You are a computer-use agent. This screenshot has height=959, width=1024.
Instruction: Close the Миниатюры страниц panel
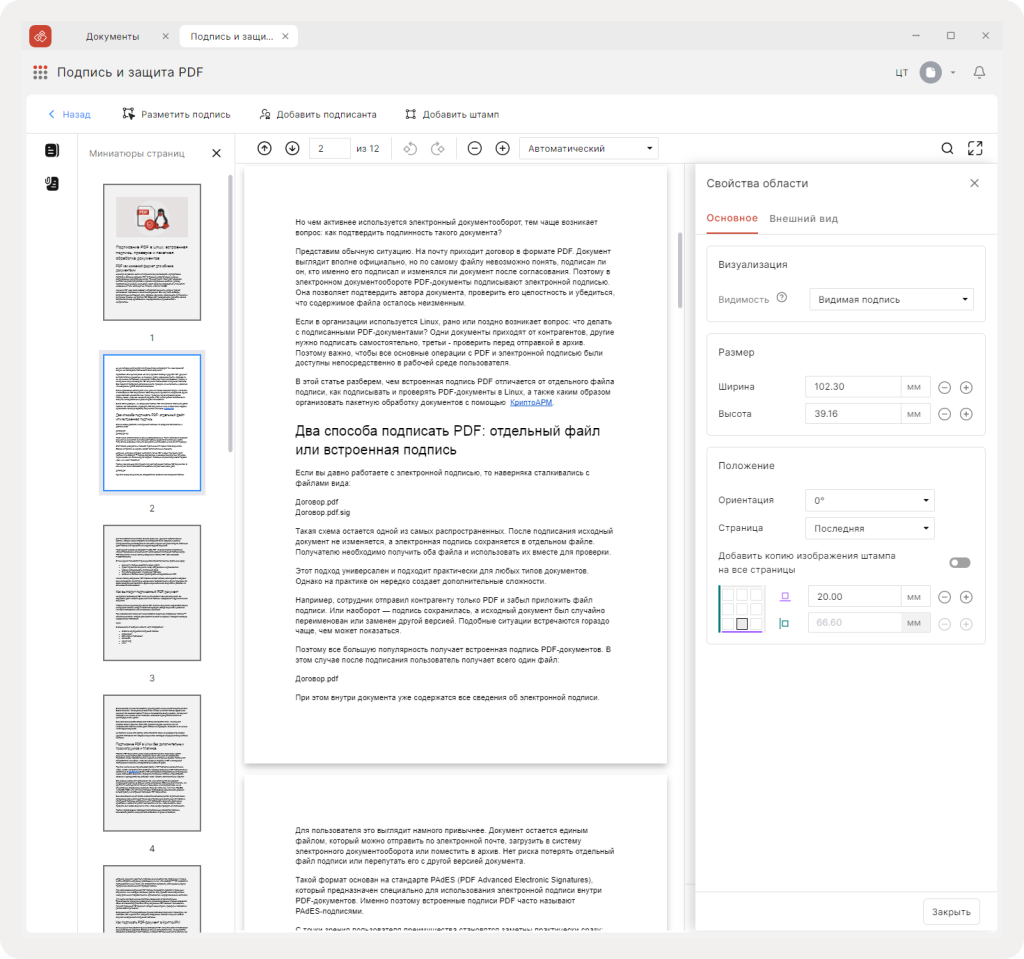coord(217,154)
